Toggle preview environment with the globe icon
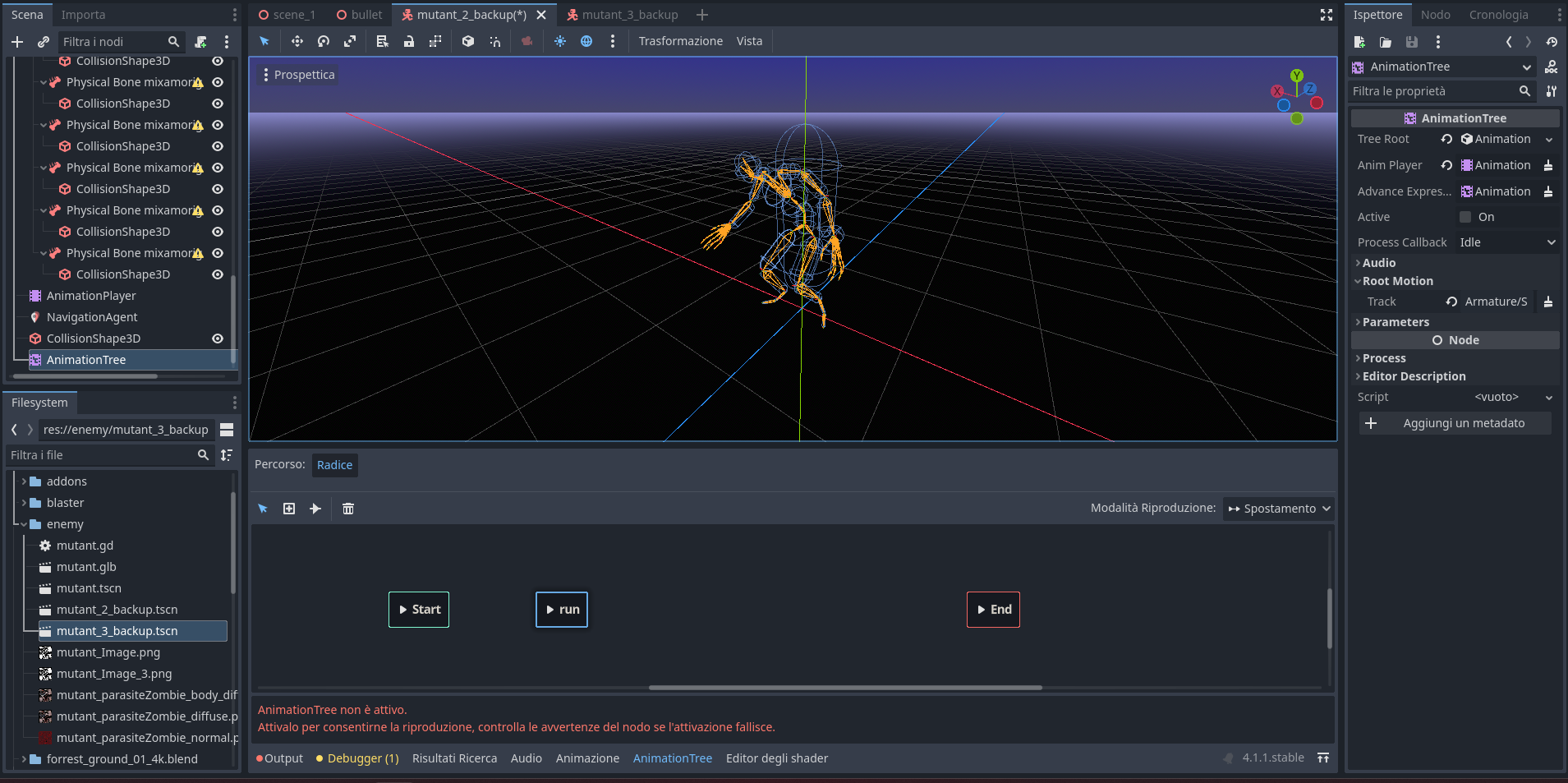The width and height of the screenshot is (1568, 783). (x=586, y=41)
